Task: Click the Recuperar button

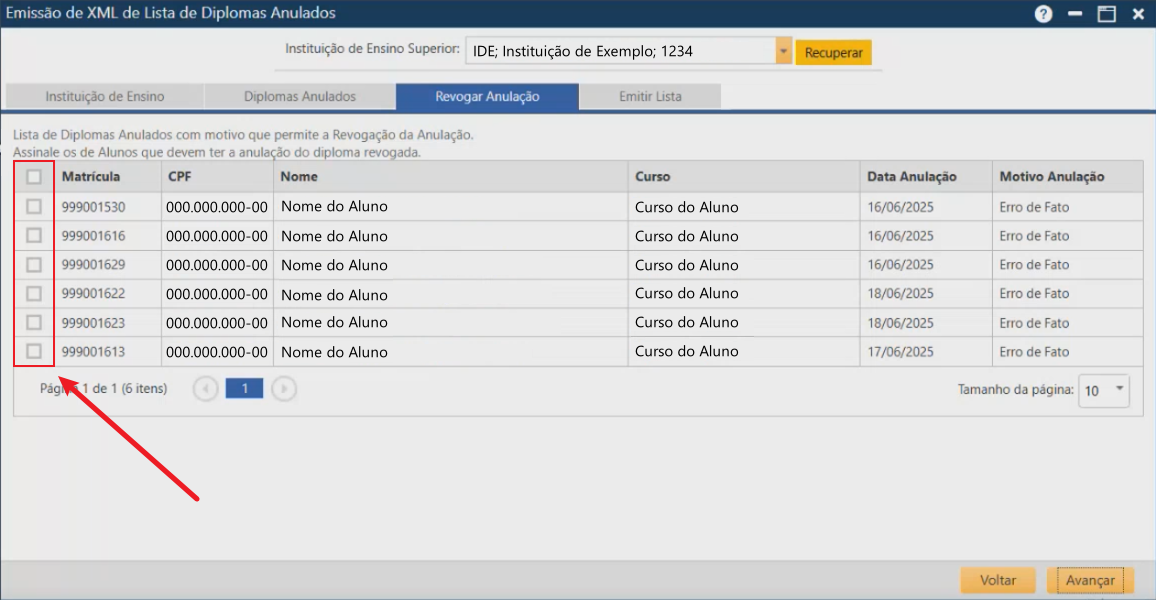Action: point(833,50)
